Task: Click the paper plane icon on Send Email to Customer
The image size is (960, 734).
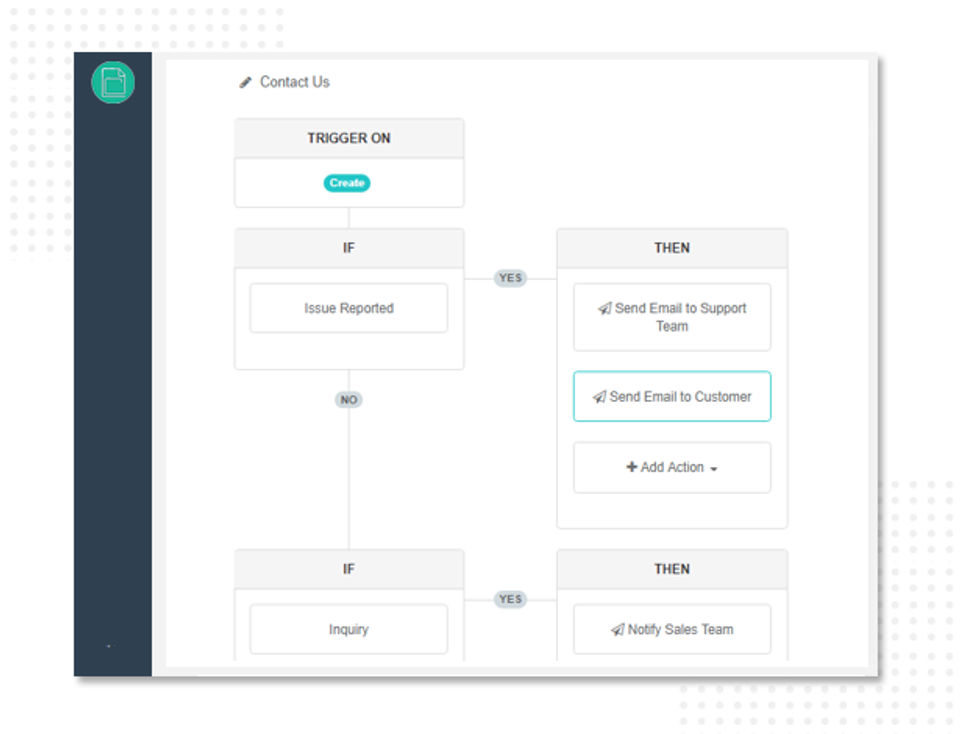Action: click(599, 397)
